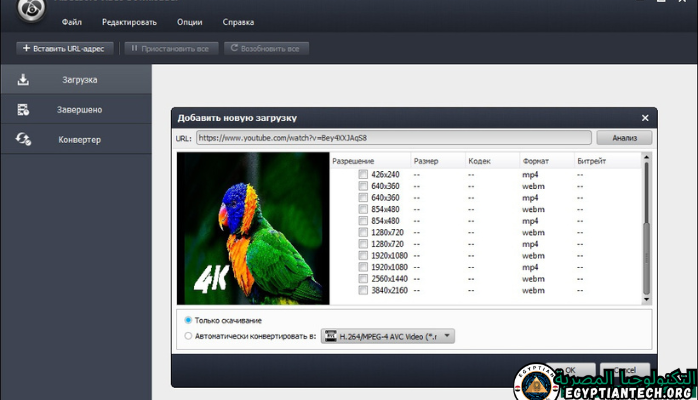
Task: Click into the URL field
Action: (x=394, y=138)
